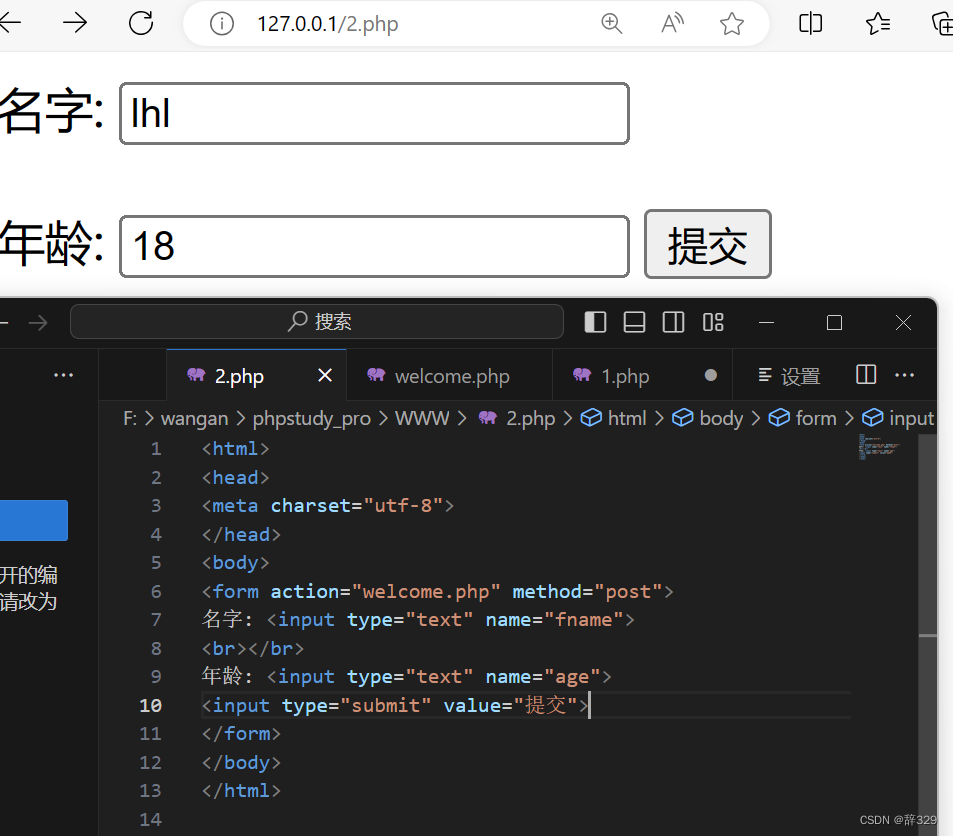Open the Customize Layout icon
953x836 pixels.
[712, 322]
